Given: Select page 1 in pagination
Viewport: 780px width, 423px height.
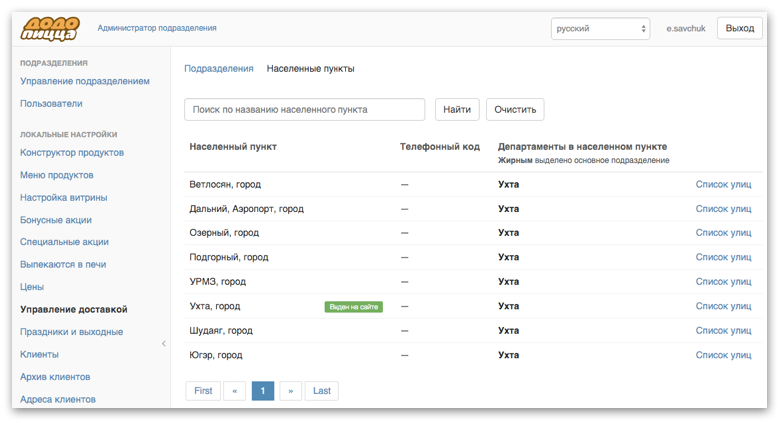Looking at the screenshot, I should [263, 391].
